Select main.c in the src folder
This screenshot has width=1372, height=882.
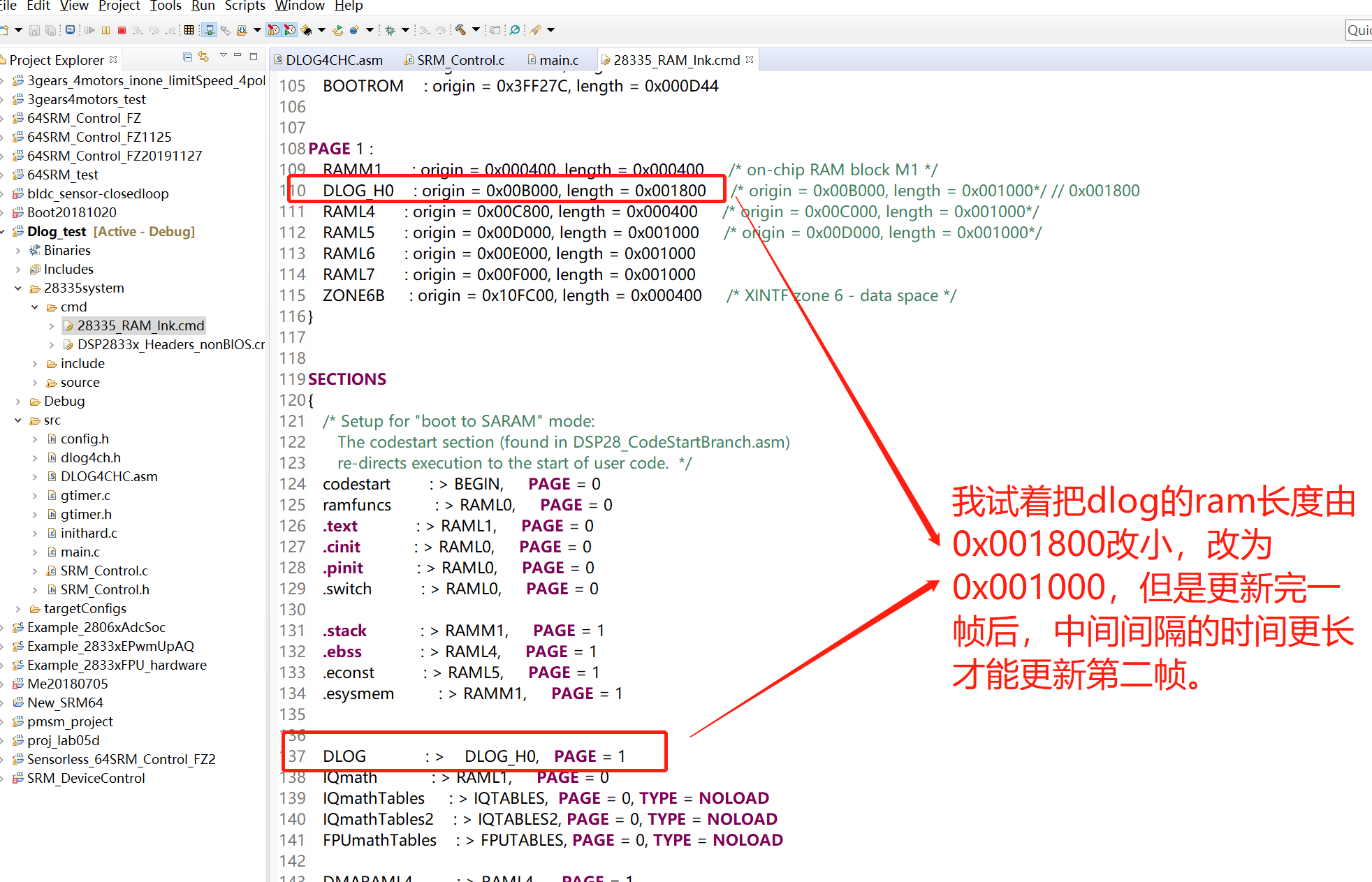[80, 552]
